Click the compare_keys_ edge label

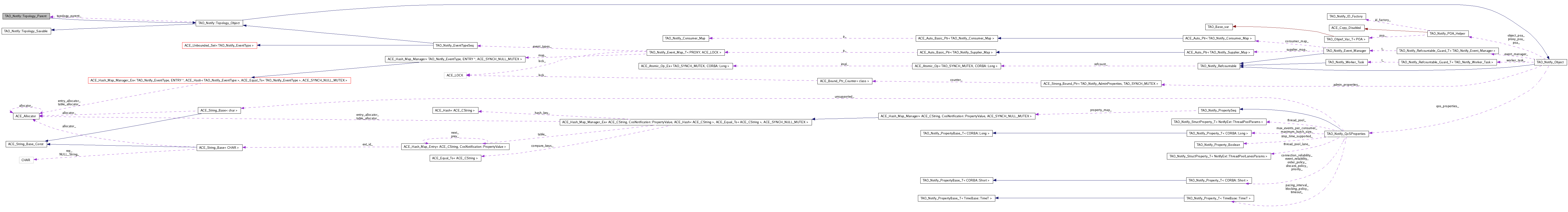542,146
